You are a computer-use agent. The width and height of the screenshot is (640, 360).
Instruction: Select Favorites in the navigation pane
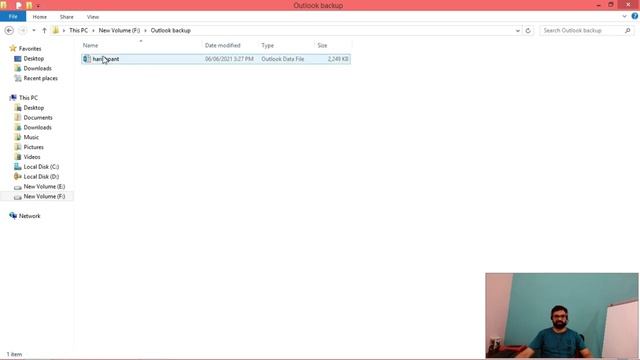[x=30, y=49]
